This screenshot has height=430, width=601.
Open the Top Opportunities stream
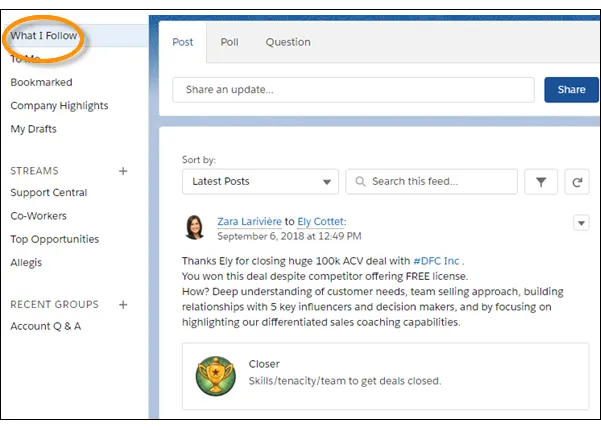(55, 239)
